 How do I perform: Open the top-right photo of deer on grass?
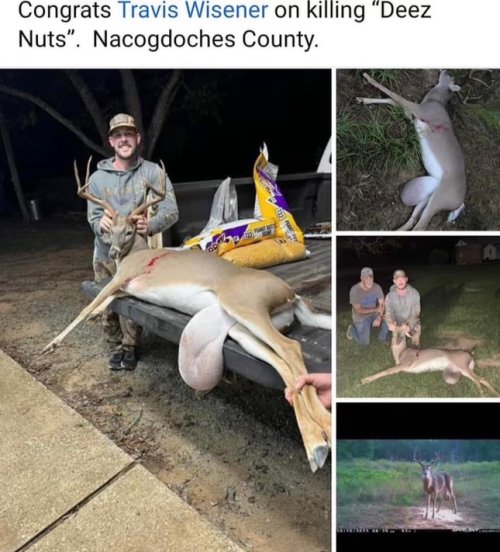418,150
